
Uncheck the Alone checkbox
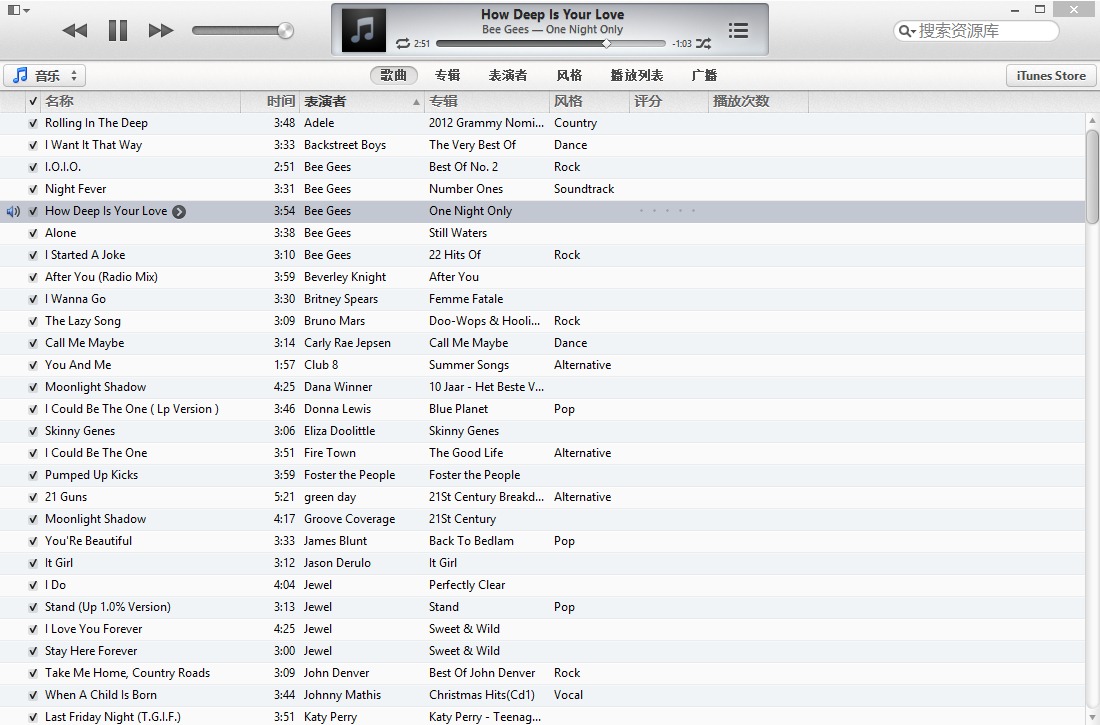click(x=33, y=233)
